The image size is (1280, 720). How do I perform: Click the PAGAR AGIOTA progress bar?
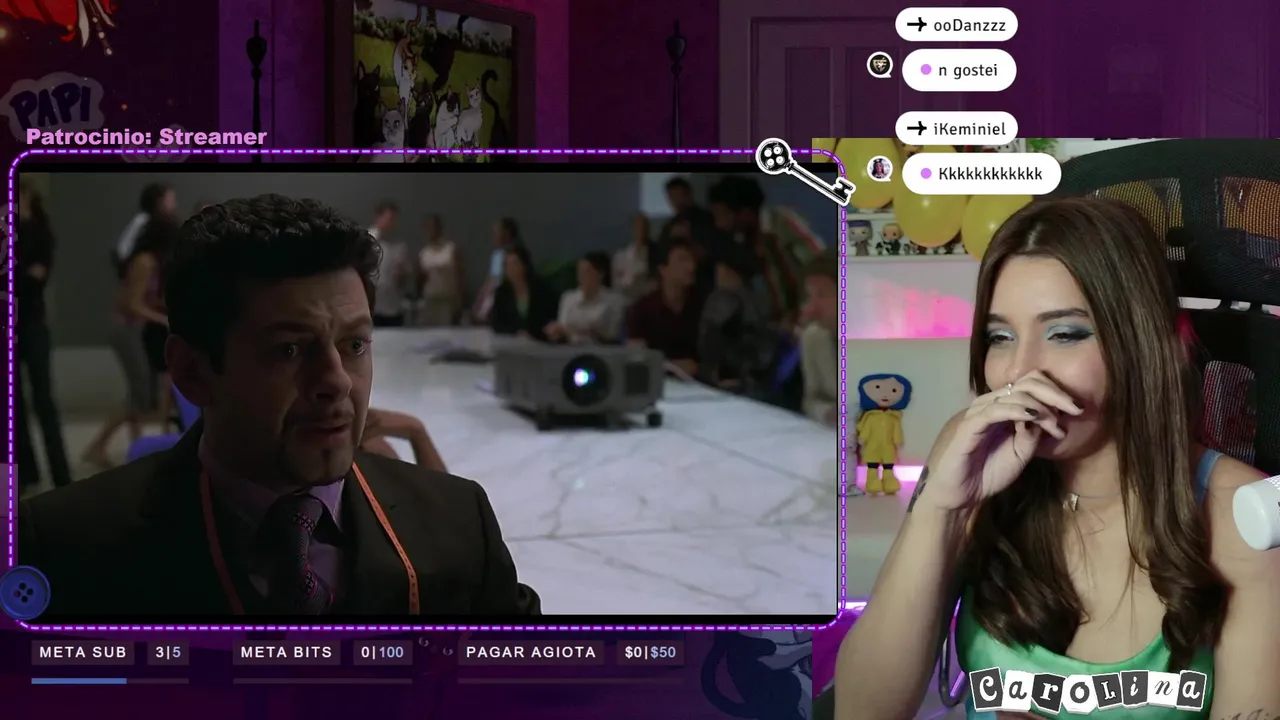571,681
